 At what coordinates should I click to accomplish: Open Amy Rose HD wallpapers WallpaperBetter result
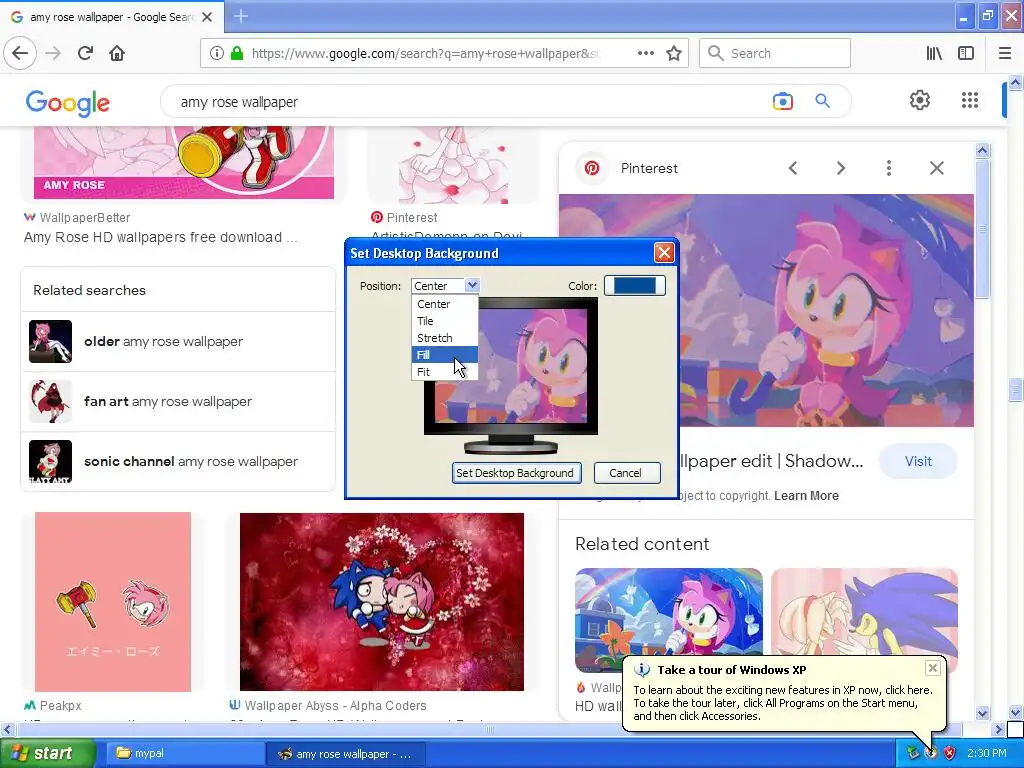tap(161, 237)
